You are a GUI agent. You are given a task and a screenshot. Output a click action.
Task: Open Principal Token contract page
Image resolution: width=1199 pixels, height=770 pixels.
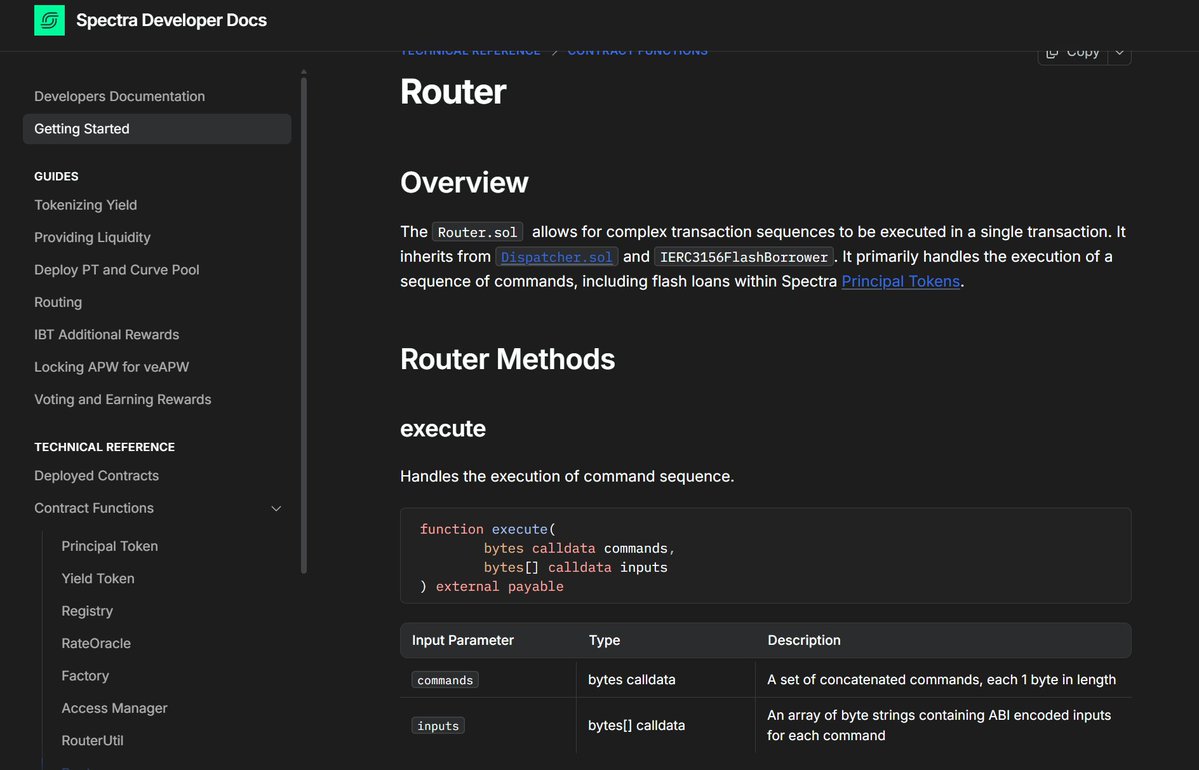click(109, 546)
